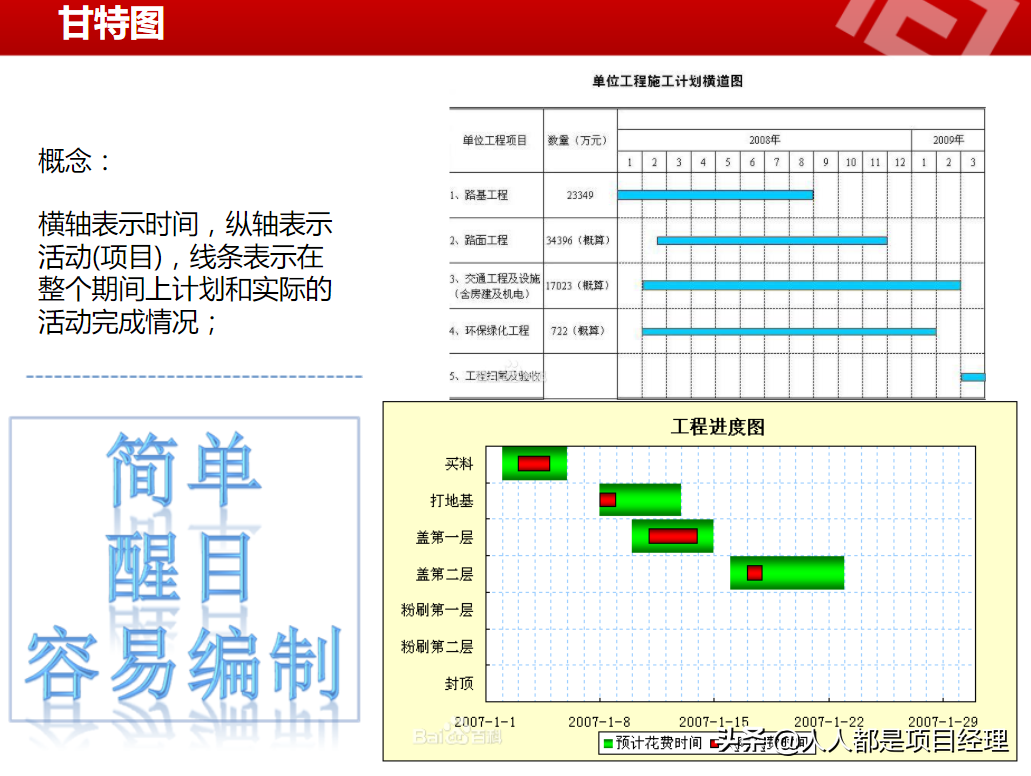Viewport: 1031px width, 776px height.
Task: Select the 概念： heading text
Action: [75, 160]
